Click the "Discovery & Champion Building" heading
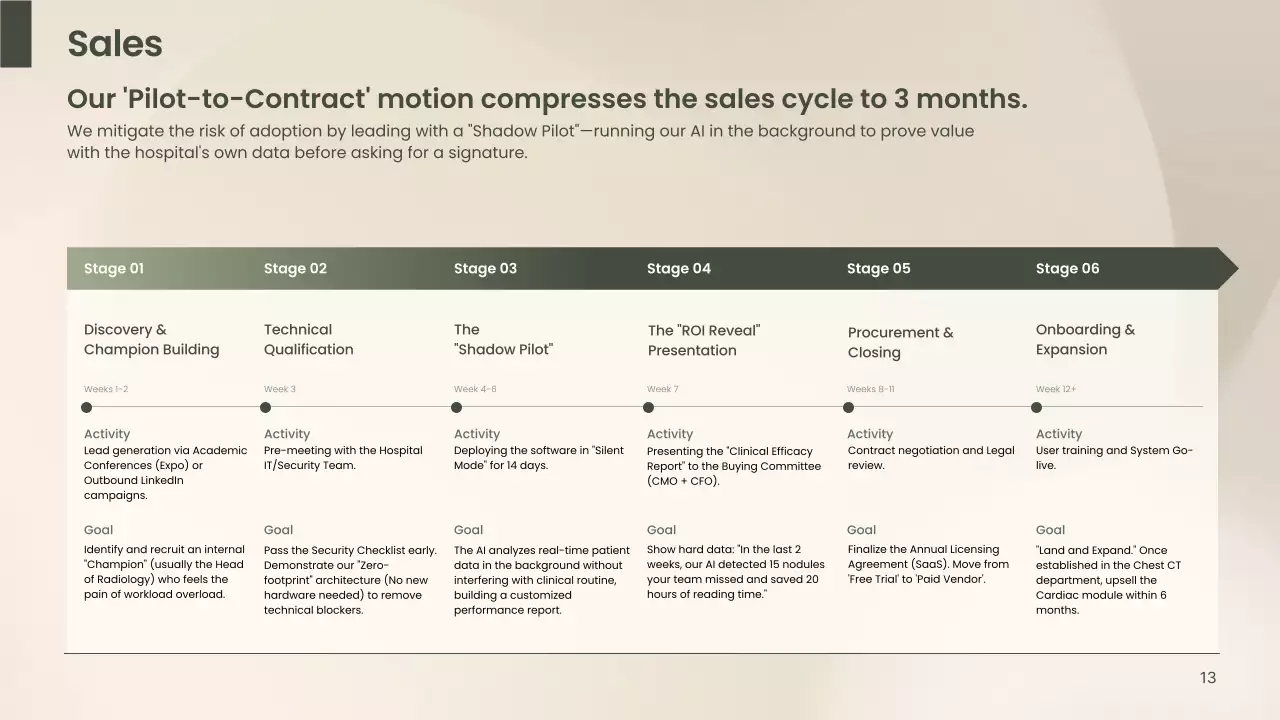The width and height of the screenshot is (1280, 720). click(151, 339)
